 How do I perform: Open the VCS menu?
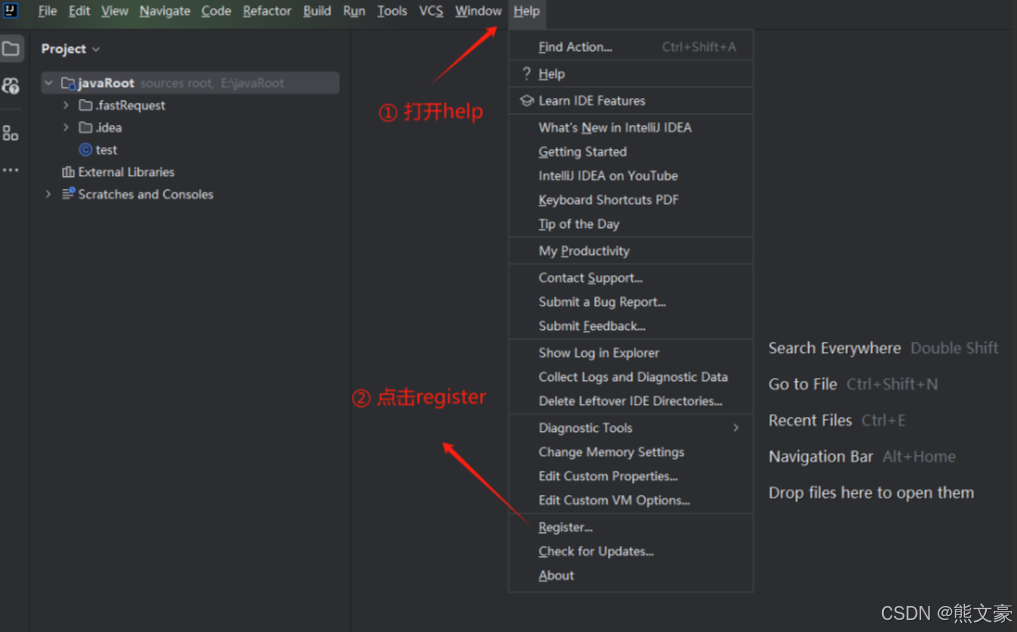point(431,11)
